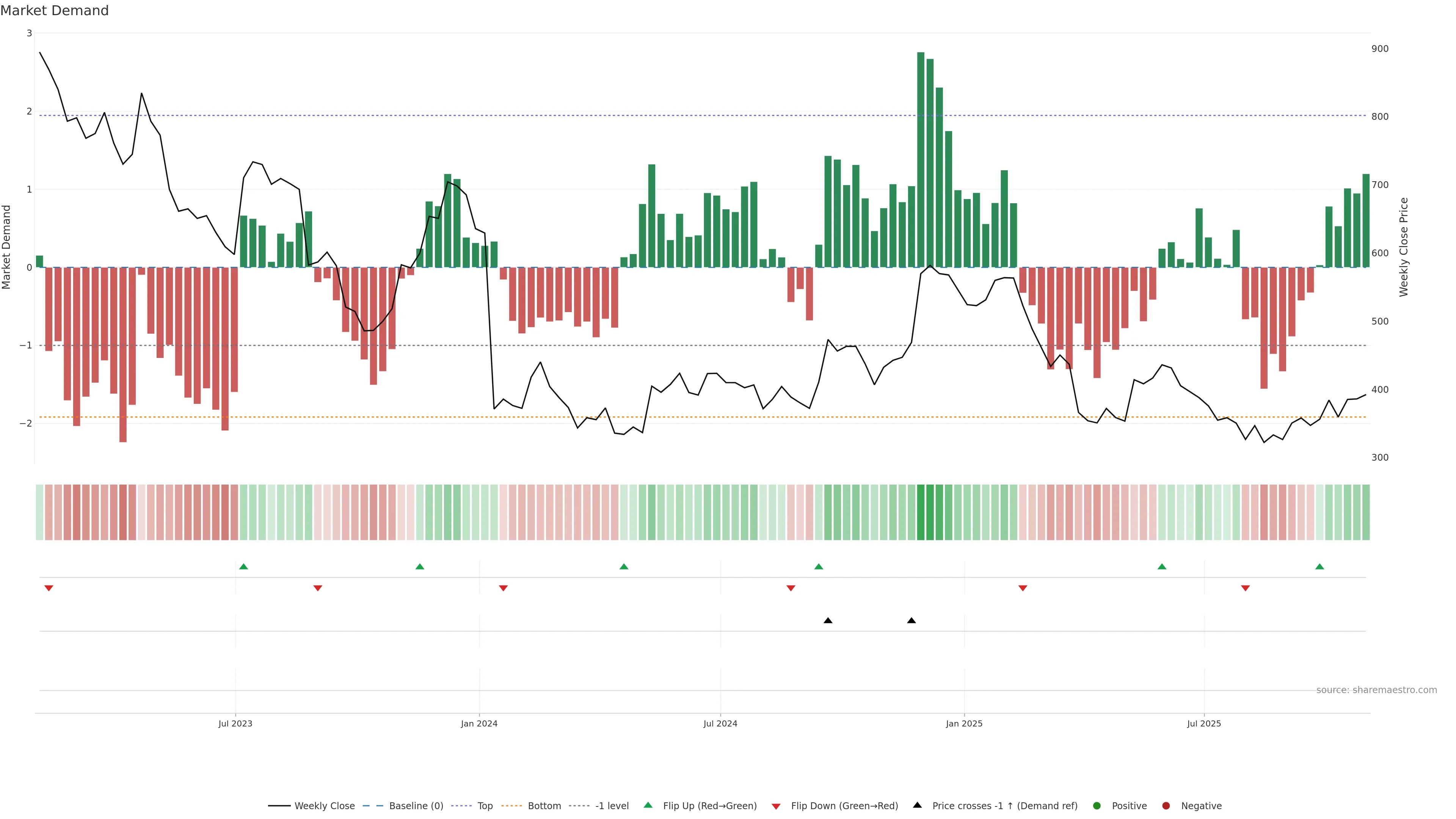Click the last green flip-up marker on the right
The height and width of the screenshot is (819, 1456).
point(1319,566)
